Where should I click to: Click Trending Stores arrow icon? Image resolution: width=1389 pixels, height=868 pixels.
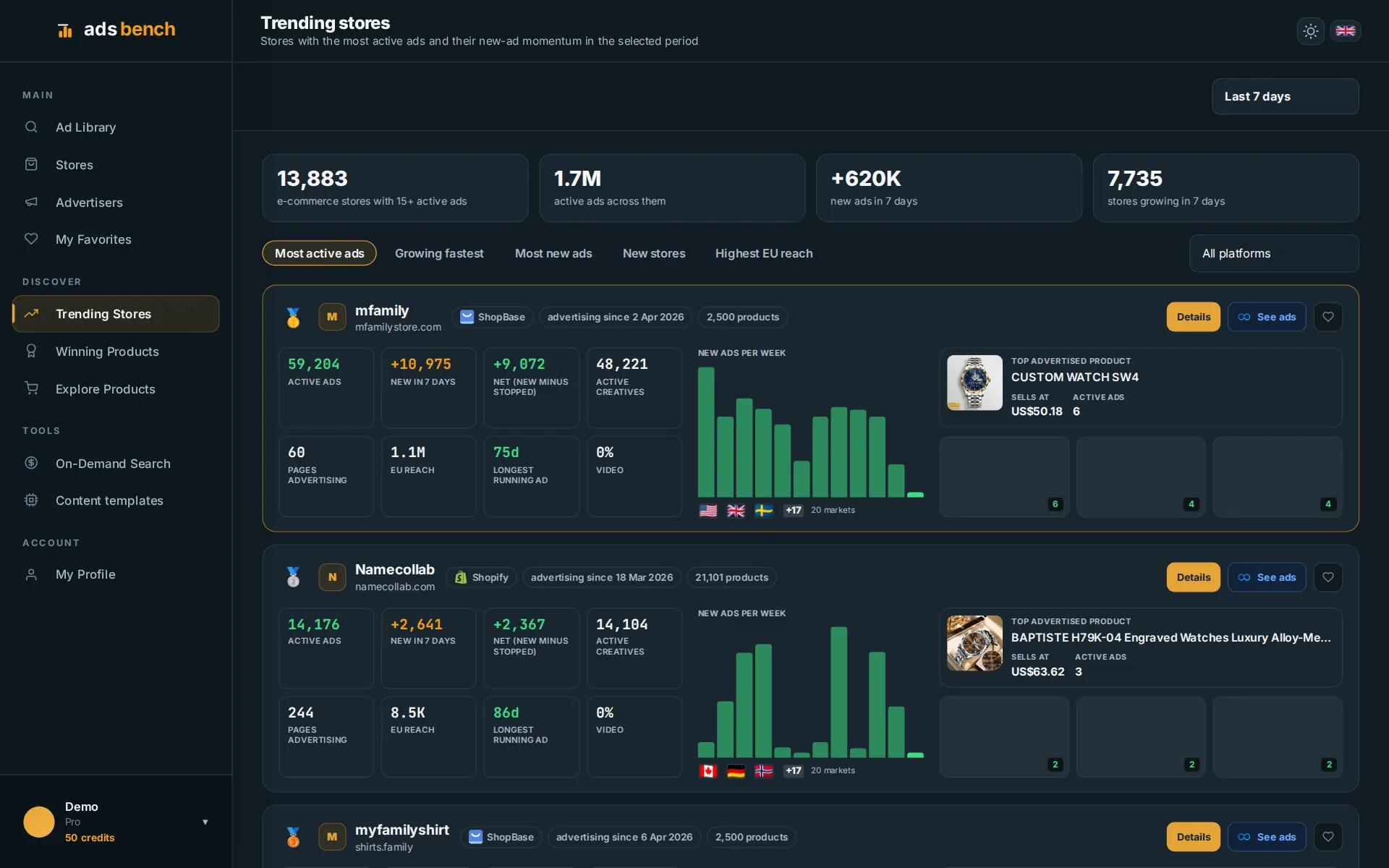31,313
